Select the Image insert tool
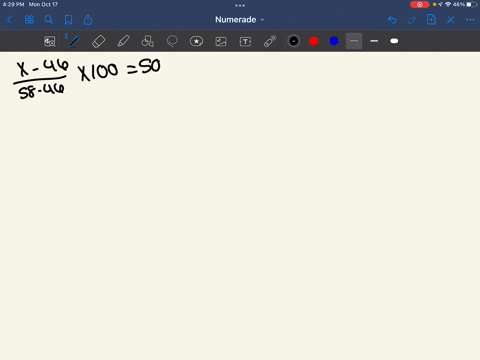 (221, 41)
